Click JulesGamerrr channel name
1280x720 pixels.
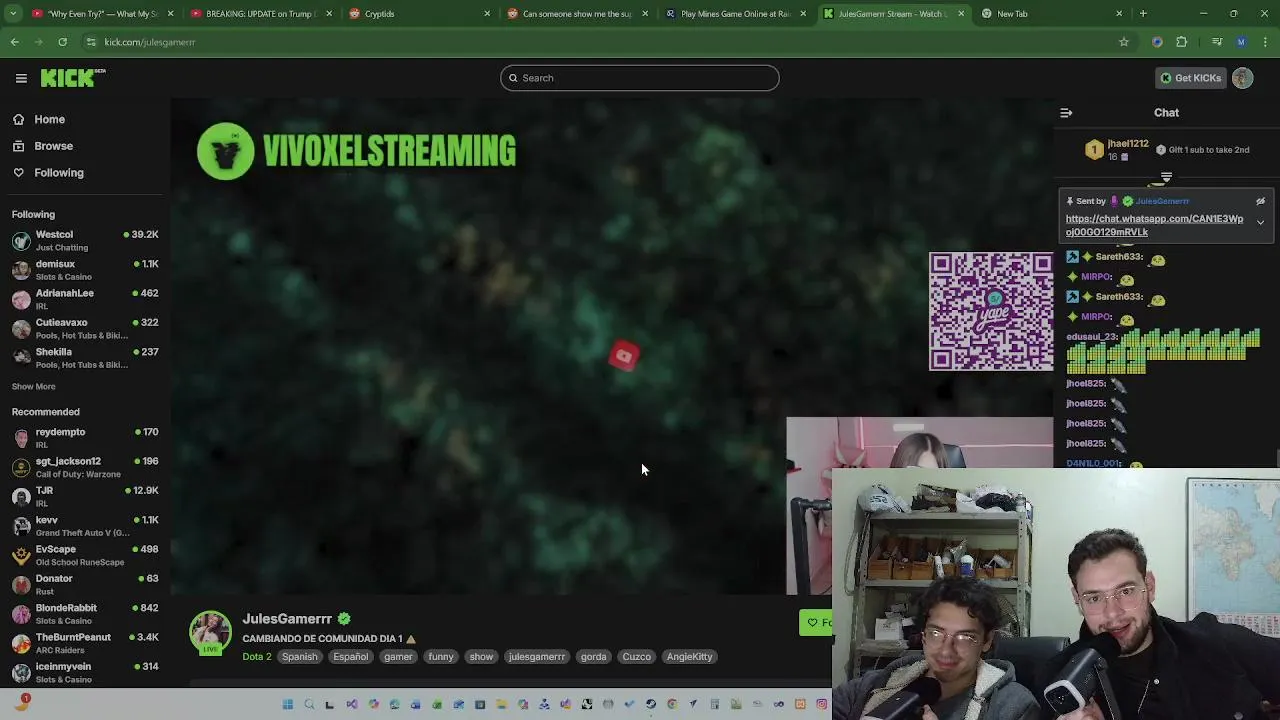coord(287,619)
